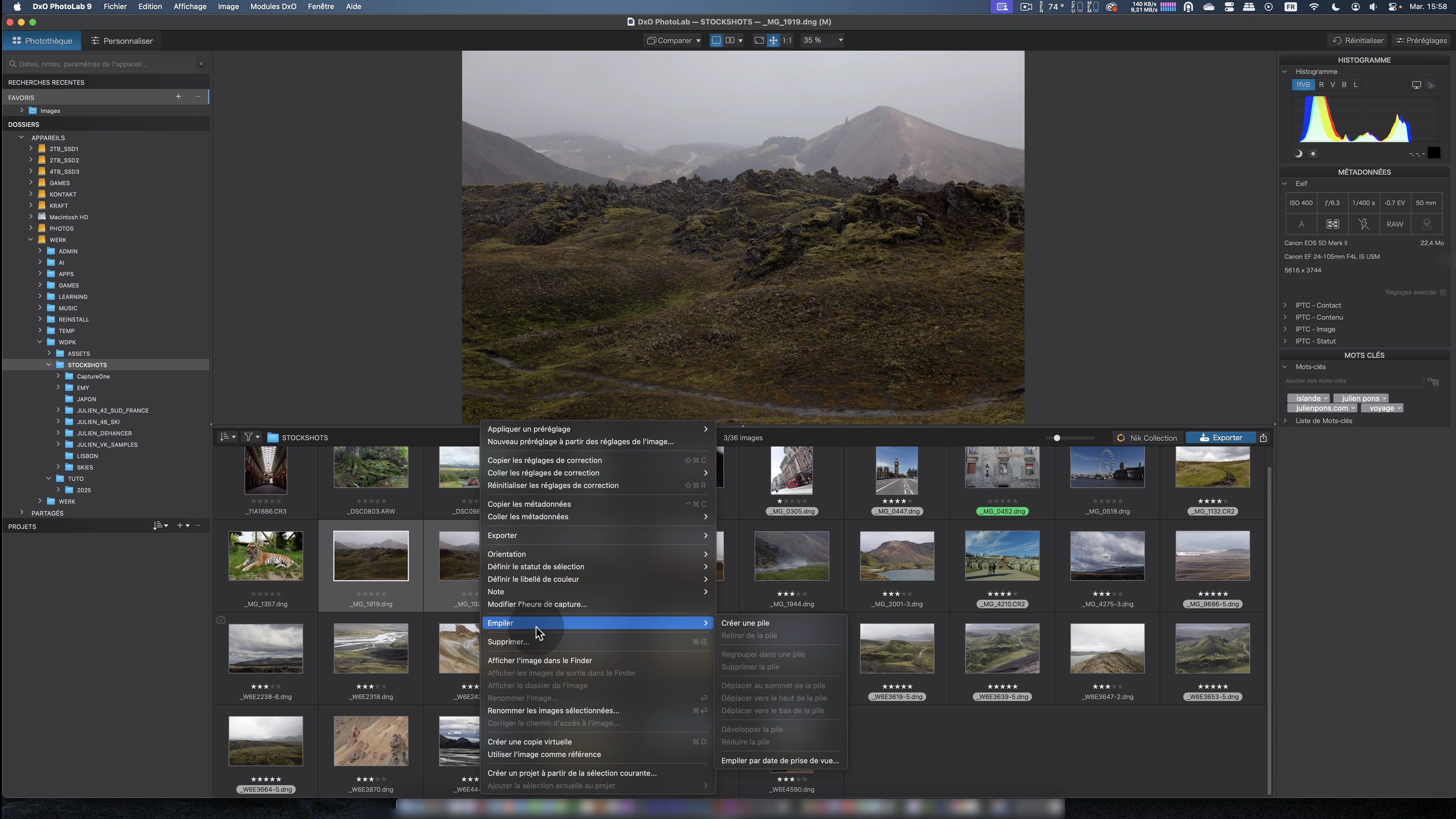Open the 35 % zoom level dropdown
The width and height of the screenshot is (1456, 819).
pos(841,40)
